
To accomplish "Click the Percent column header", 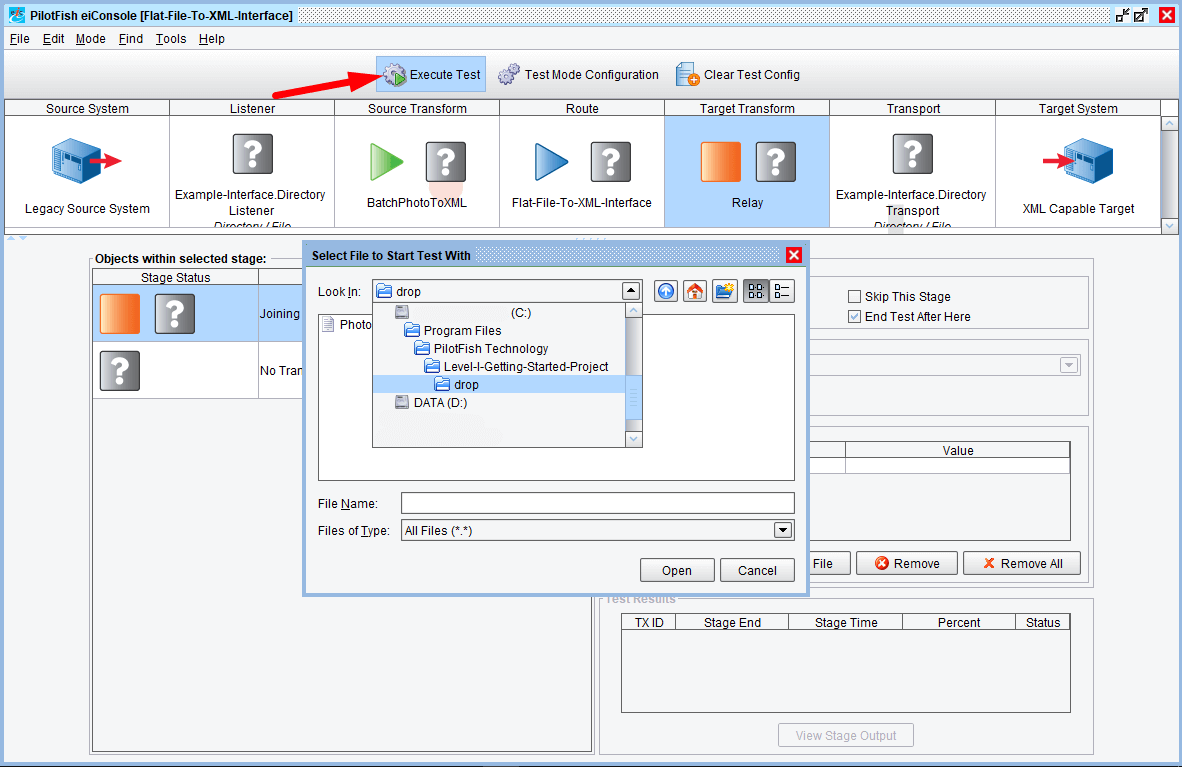I will (959, 622).
